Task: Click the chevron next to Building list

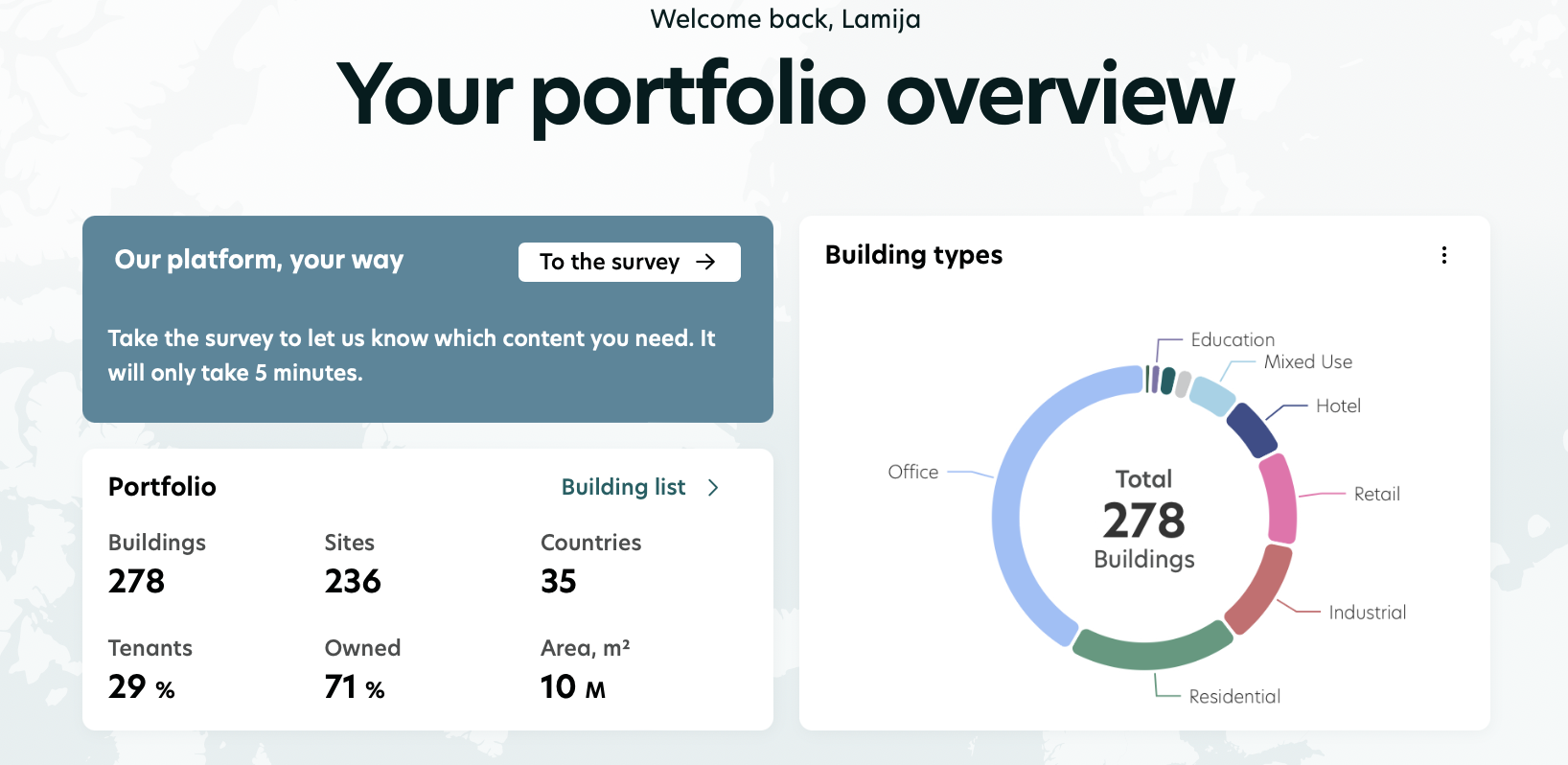Action: coord(713,488)
